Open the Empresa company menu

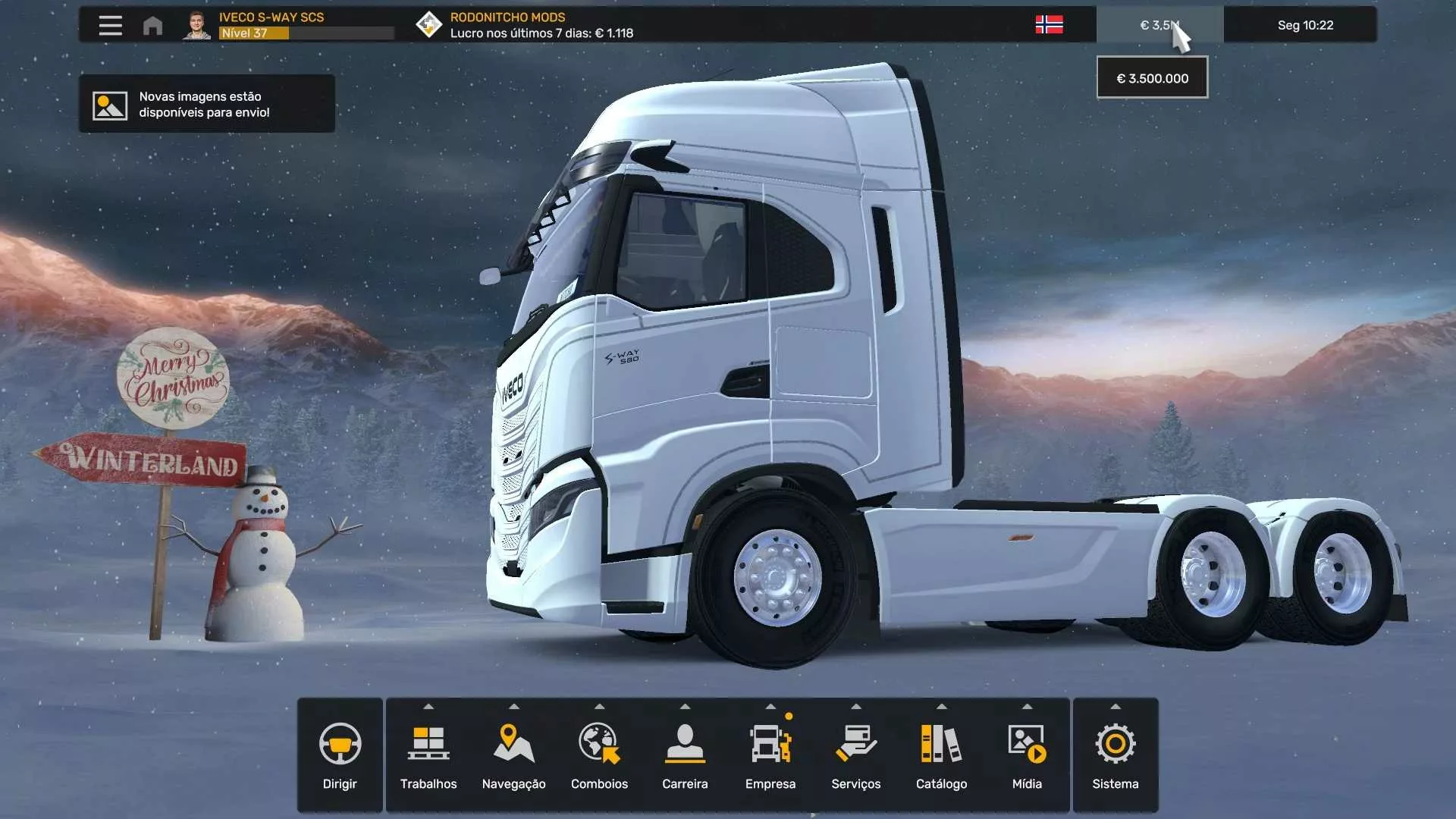coord(770,755)
